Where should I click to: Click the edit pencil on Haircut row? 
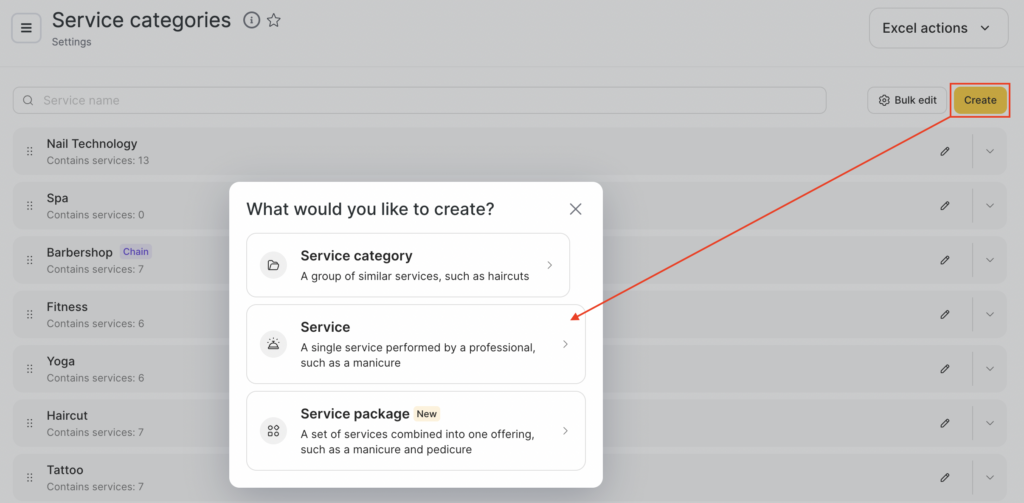point(945,423)
